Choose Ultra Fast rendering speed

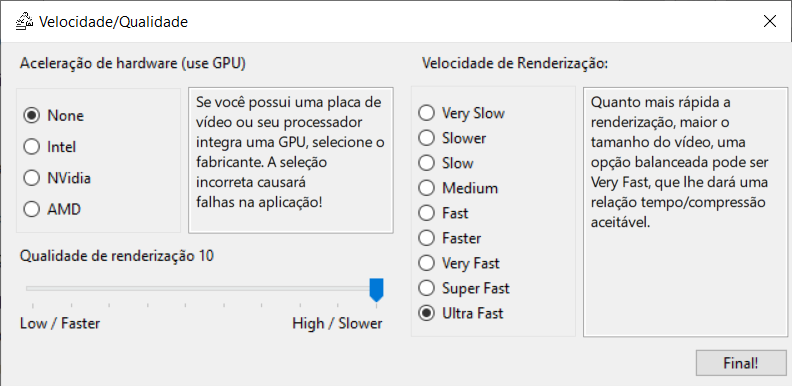point(461,313)
